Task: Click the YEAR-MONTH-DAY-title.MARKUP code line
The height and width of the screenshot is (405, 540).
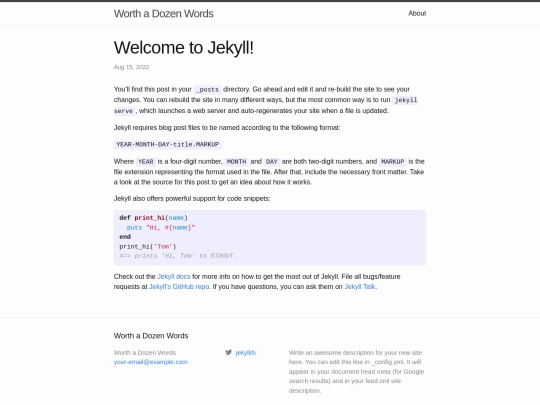Action: click(x=168, y=144)
